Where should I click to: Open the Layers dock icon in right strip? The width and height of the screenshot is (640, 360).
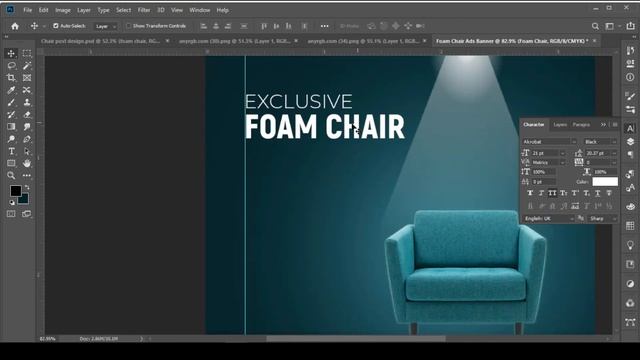coord(630,142)
